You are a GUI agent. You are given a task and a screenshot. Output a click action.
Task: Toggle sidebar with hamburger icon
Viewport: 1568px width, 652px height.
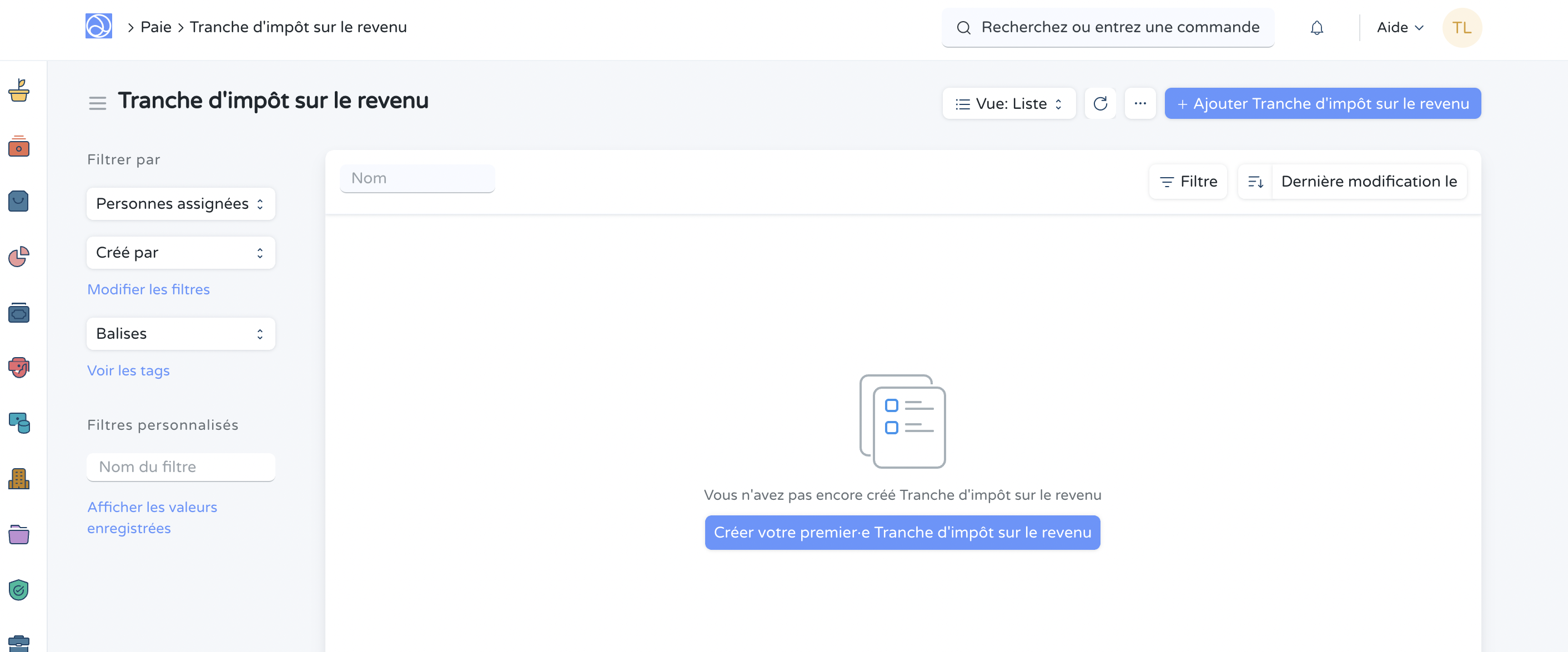pyautogui.click(x=97, y=103)
